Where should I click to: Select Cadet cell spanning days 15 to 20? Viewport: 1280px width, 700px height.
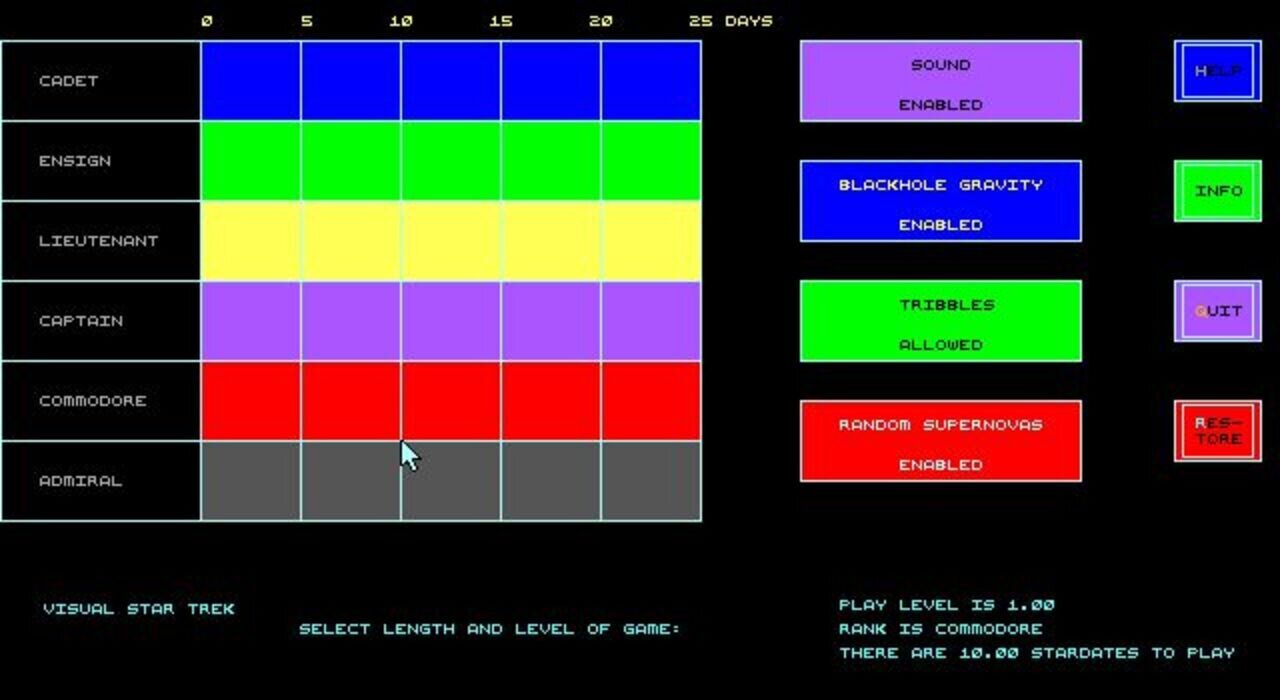pyautogui.click(x=551, y=81)
